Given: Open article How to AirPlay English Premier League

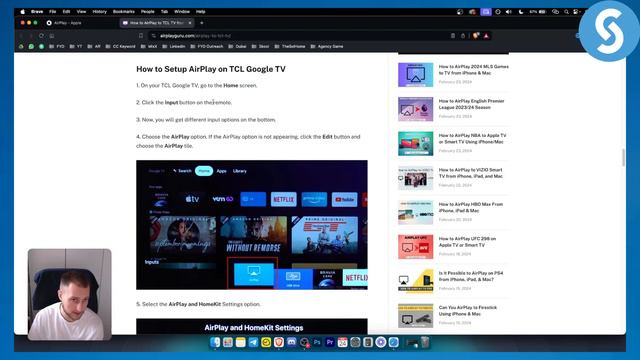Looking at the screenshot, I should click(x=471, y=104).
